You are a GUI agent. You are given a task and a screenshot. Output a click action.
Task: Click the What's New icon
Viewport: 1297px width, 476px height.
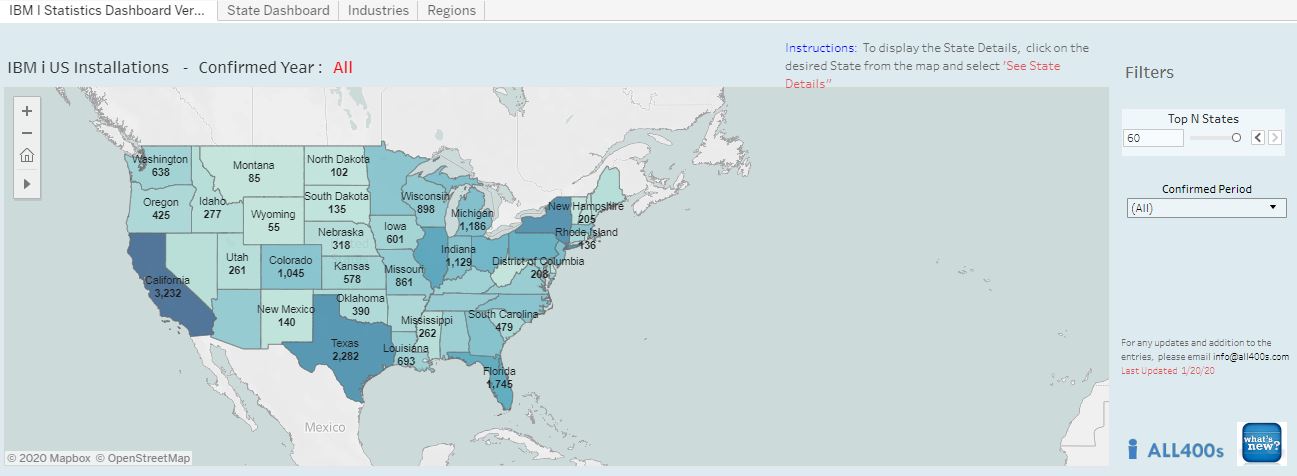tap(1261, 443)
